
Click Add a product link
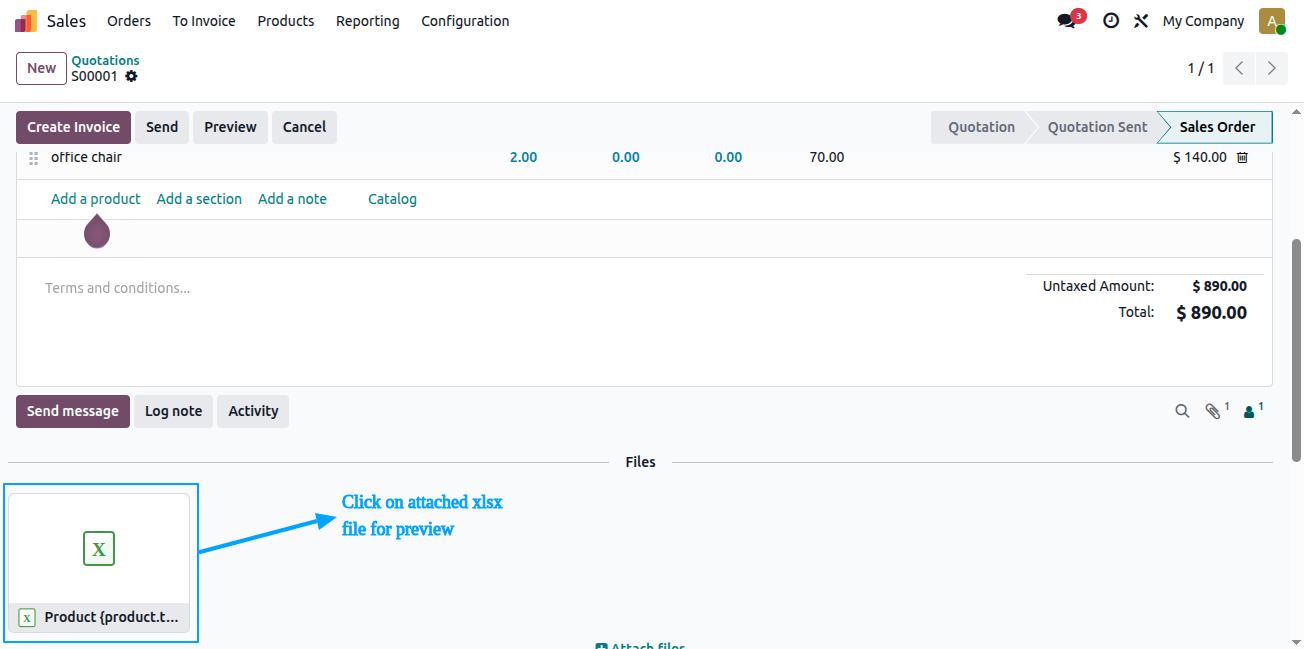96,199
